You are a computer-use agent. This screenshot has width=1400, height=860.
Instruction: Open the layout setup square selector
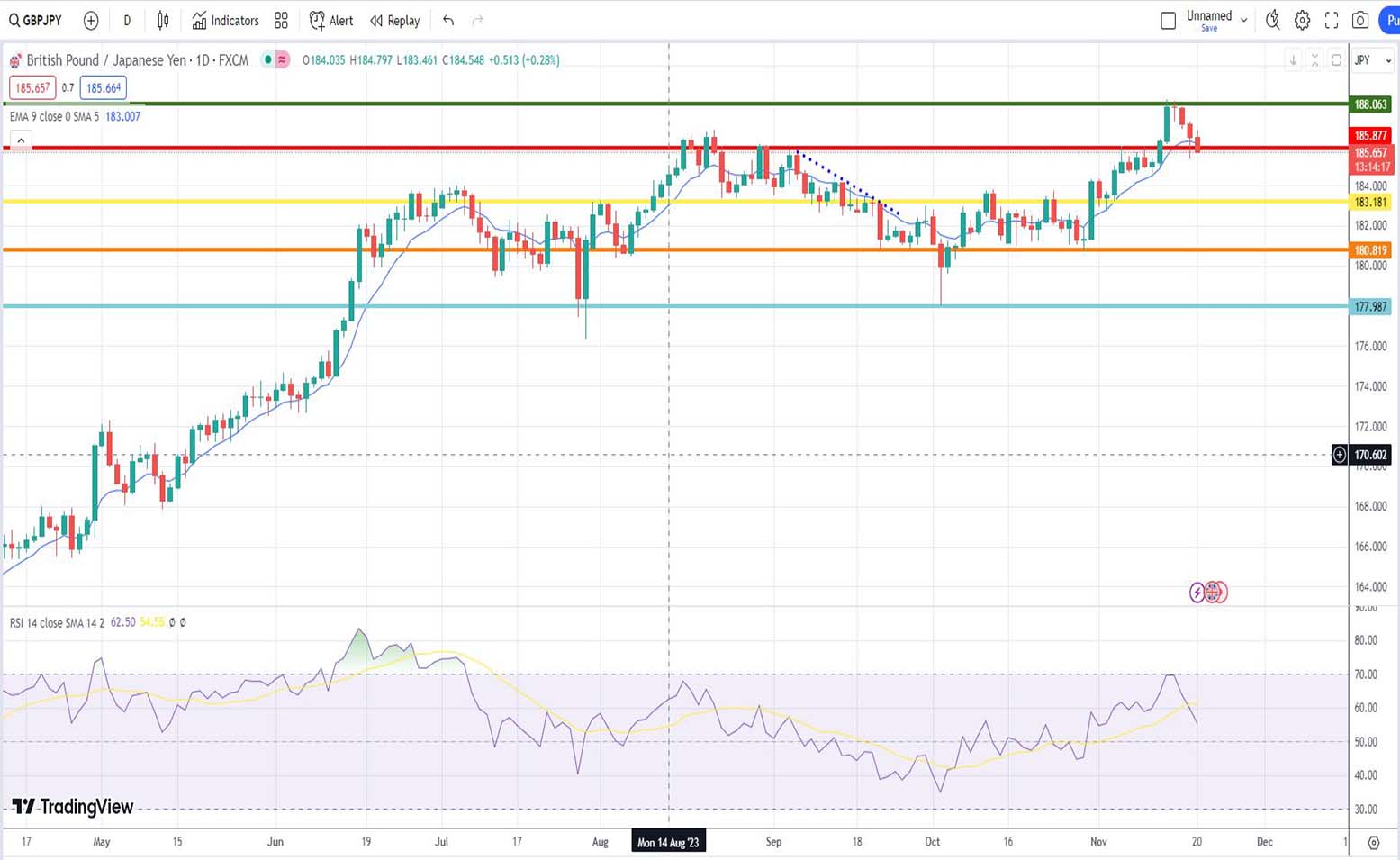[x=1168, y=20]
